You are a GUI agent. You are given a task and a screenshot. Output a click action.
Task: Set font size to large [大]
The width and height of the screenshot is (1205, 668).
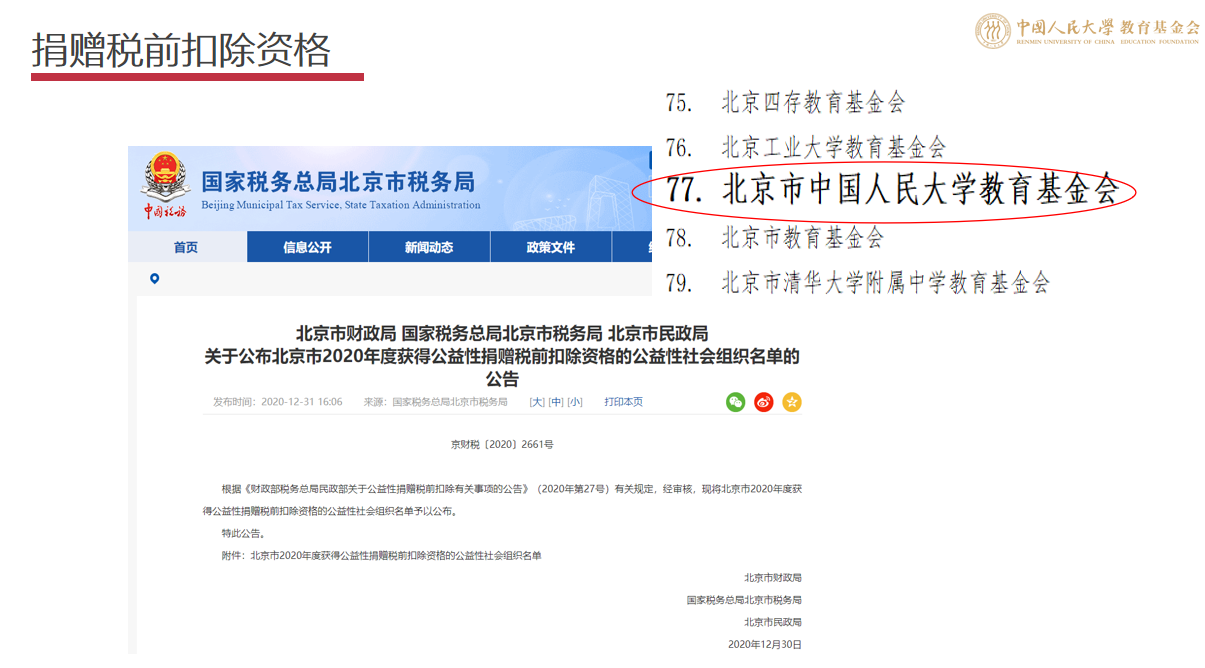(537, 402)
